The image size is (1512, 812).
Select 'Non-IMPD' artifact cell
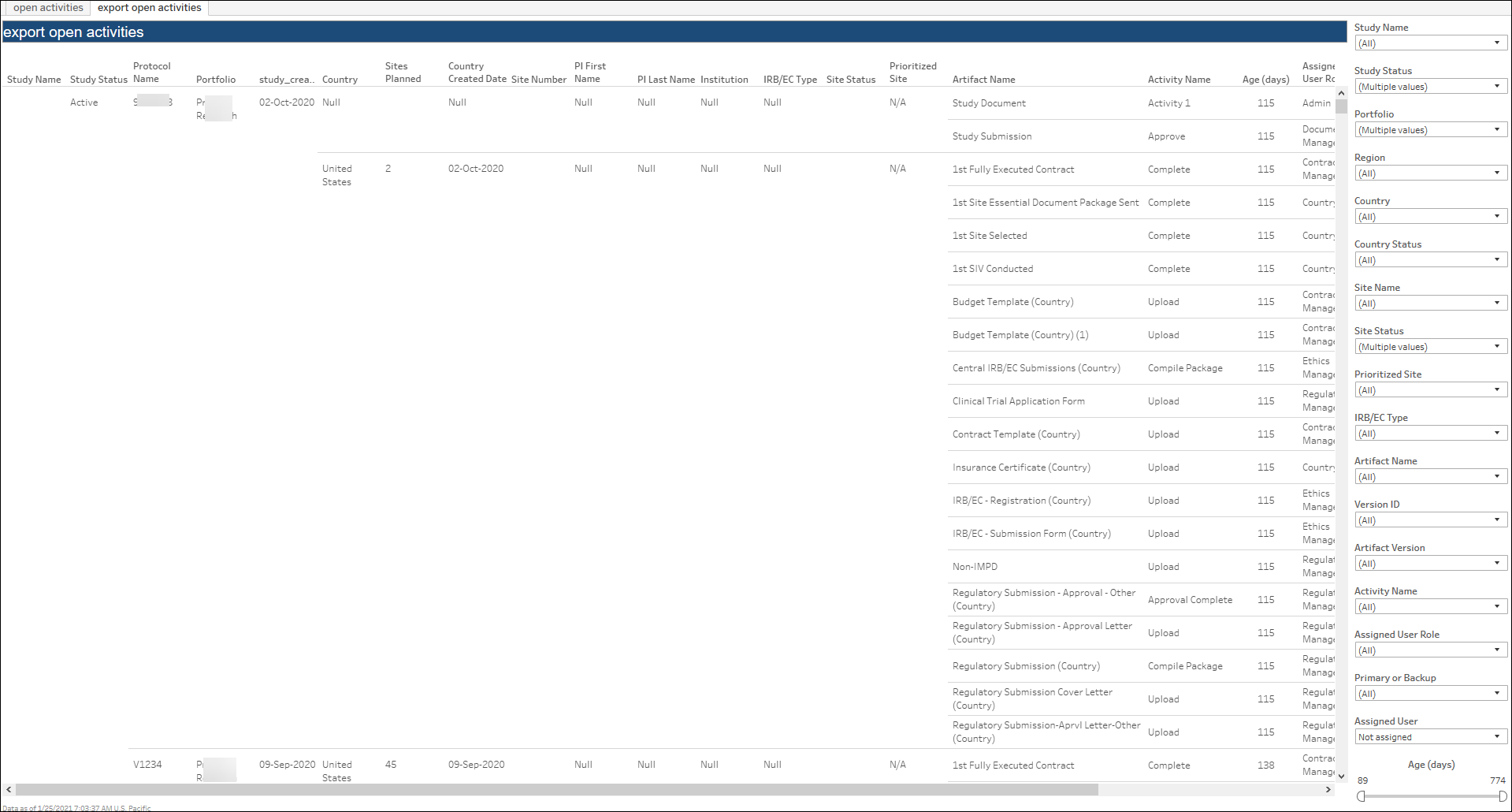pos(975,567)
